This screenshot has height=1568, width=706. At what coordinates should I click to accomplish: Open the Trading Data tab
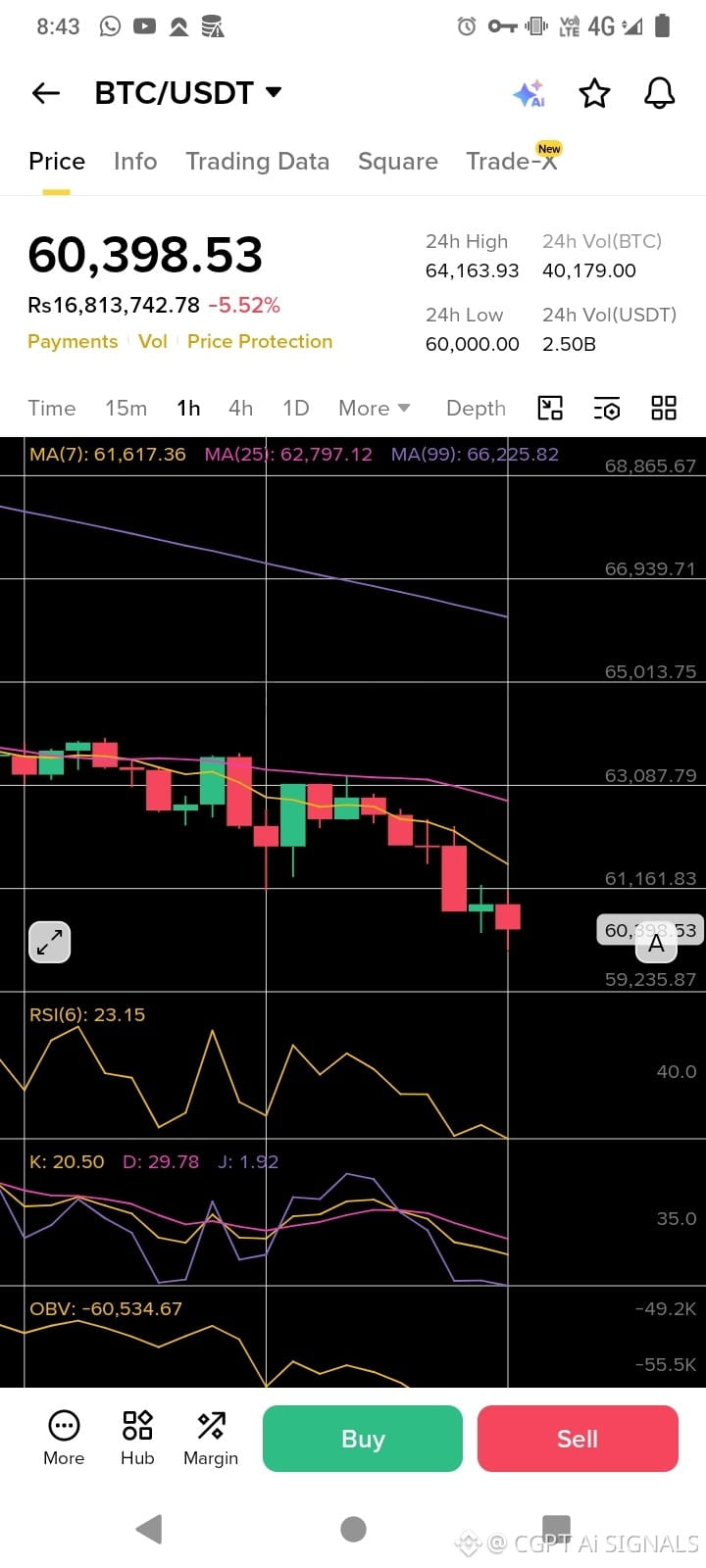pyautogui.click(x=258, y=161)
